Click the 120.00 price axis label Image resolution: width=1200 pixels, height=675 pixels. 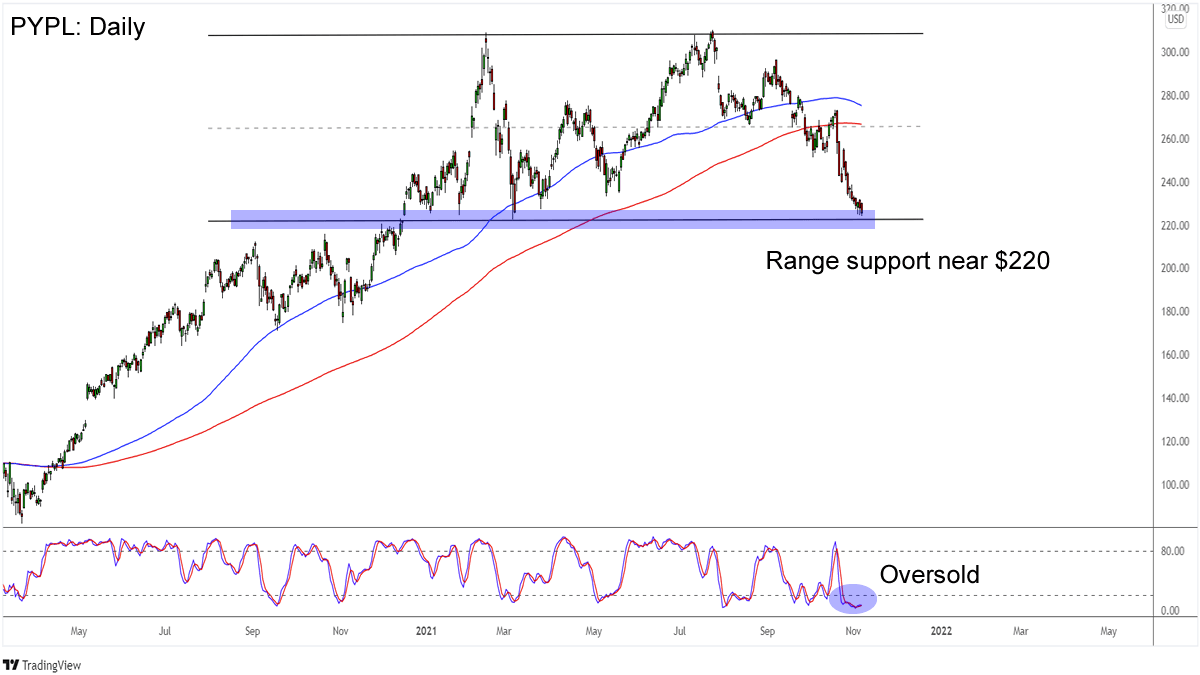(1176, 442)
